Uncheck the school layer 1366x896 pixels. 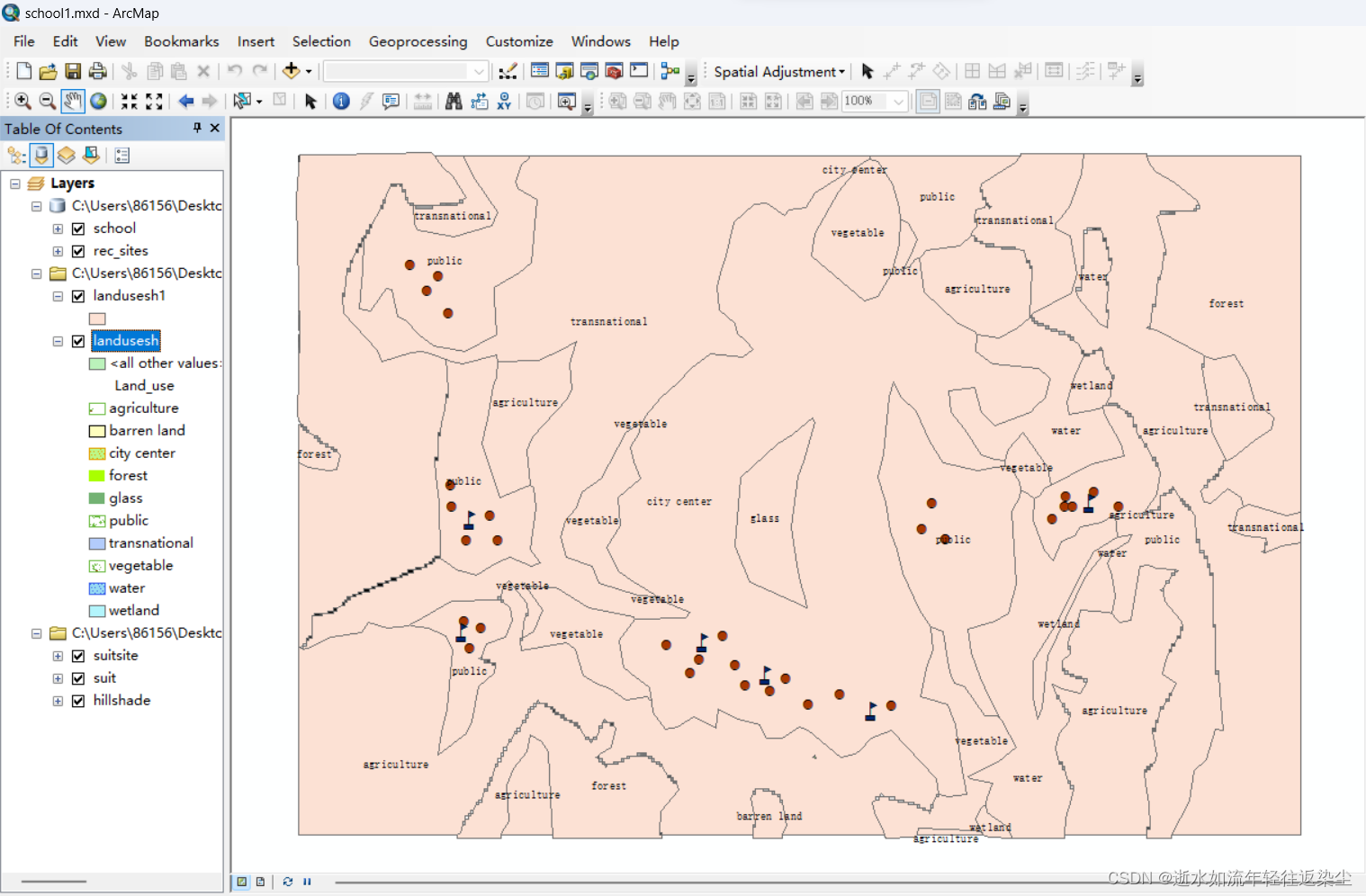tap(78, 228)
